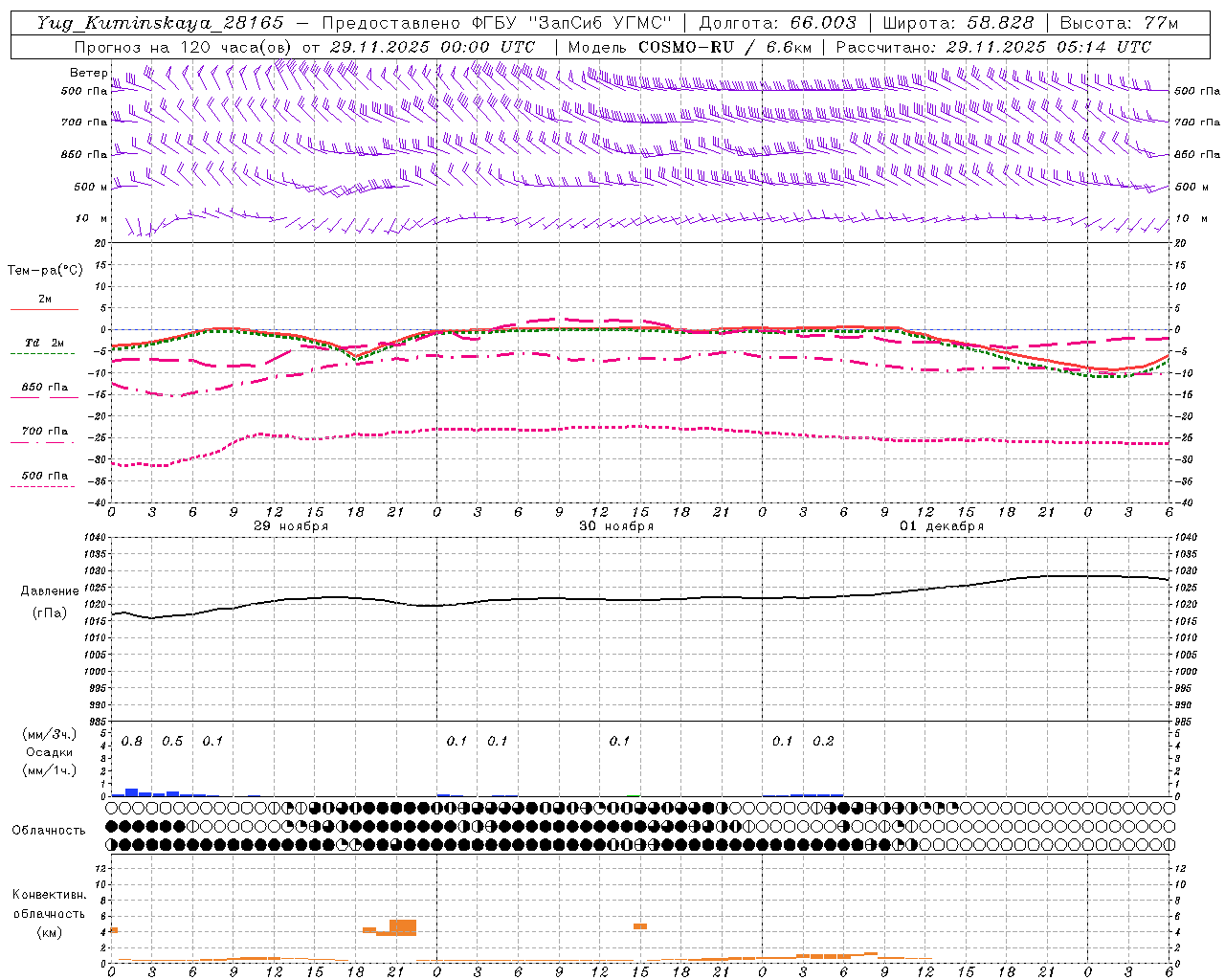
Task: Click the black pressure curve
Action: 639,599
